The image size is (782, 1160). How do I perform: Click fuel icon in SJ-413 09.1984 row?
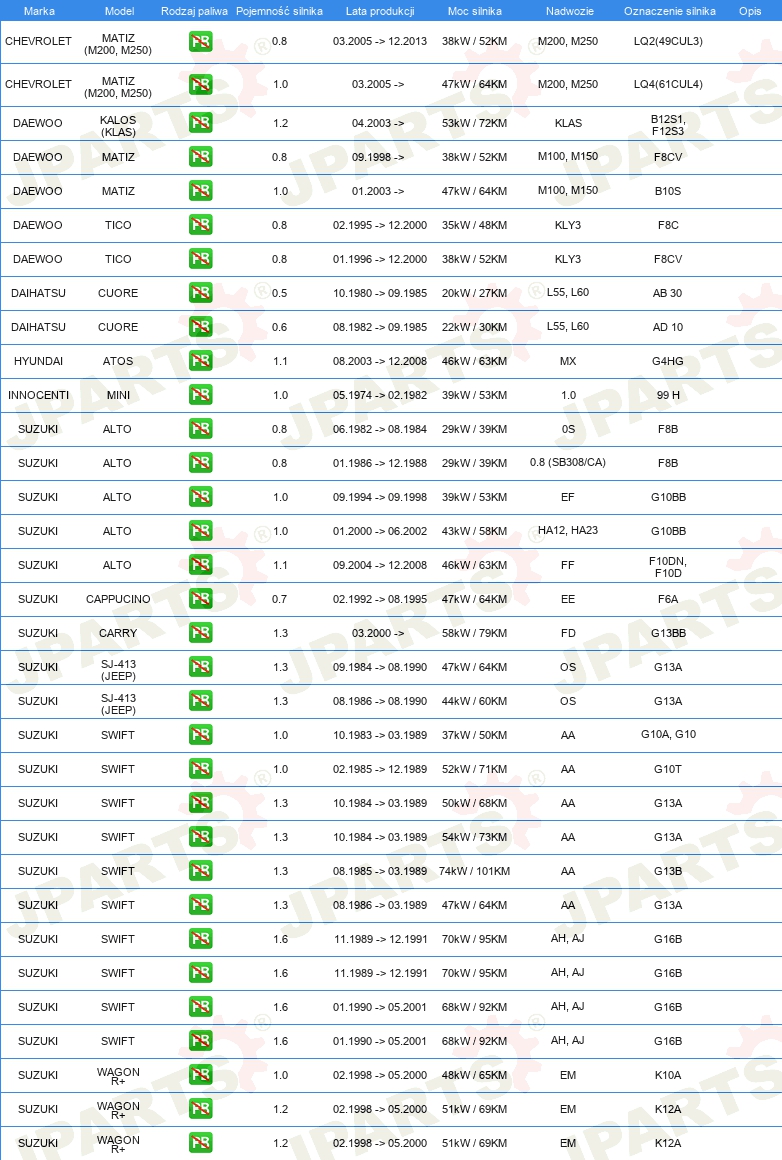pyautogui.click(x=200, y=667)
